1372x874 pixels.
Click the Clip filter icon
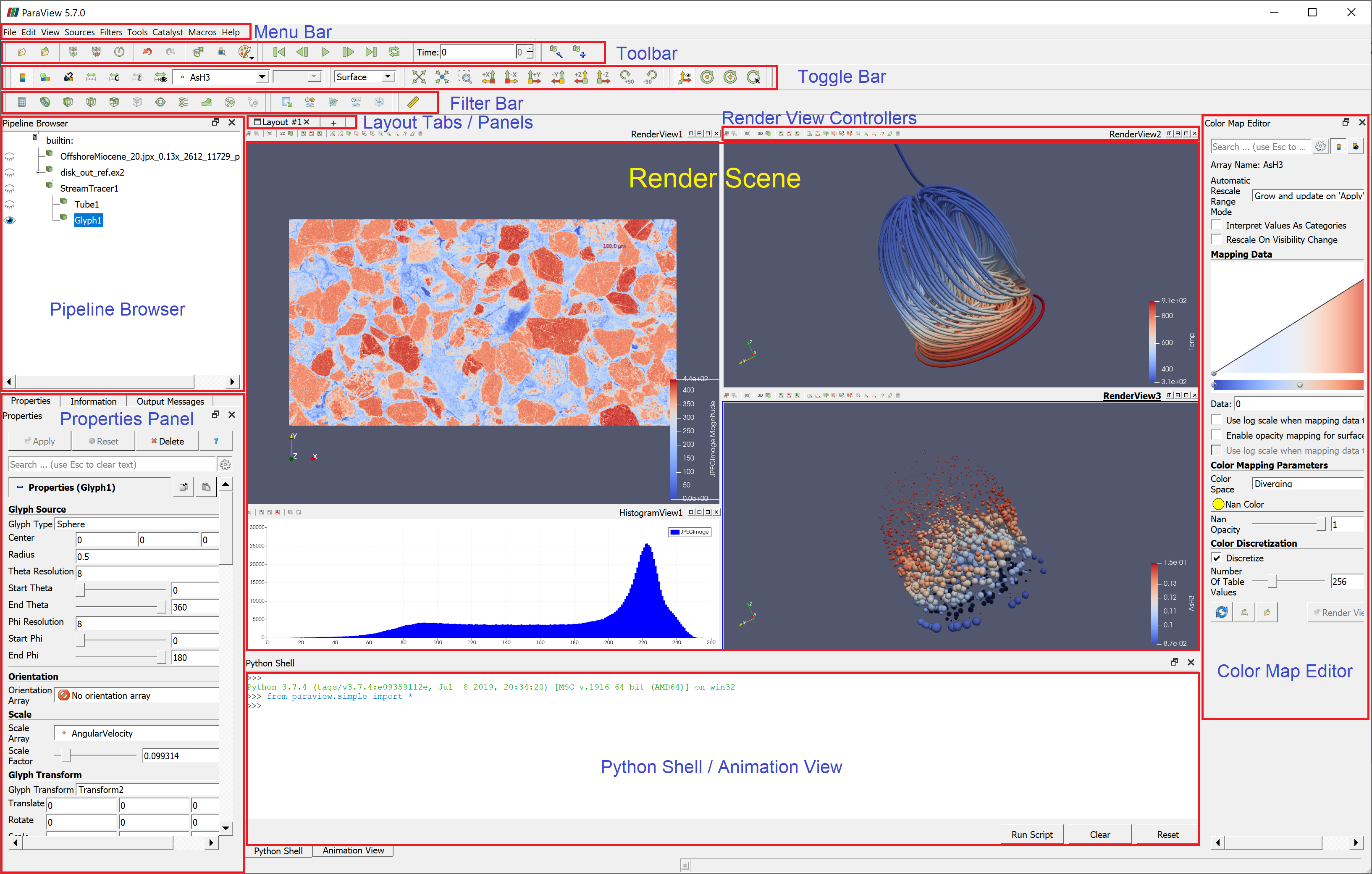click(x=68, y=102)
